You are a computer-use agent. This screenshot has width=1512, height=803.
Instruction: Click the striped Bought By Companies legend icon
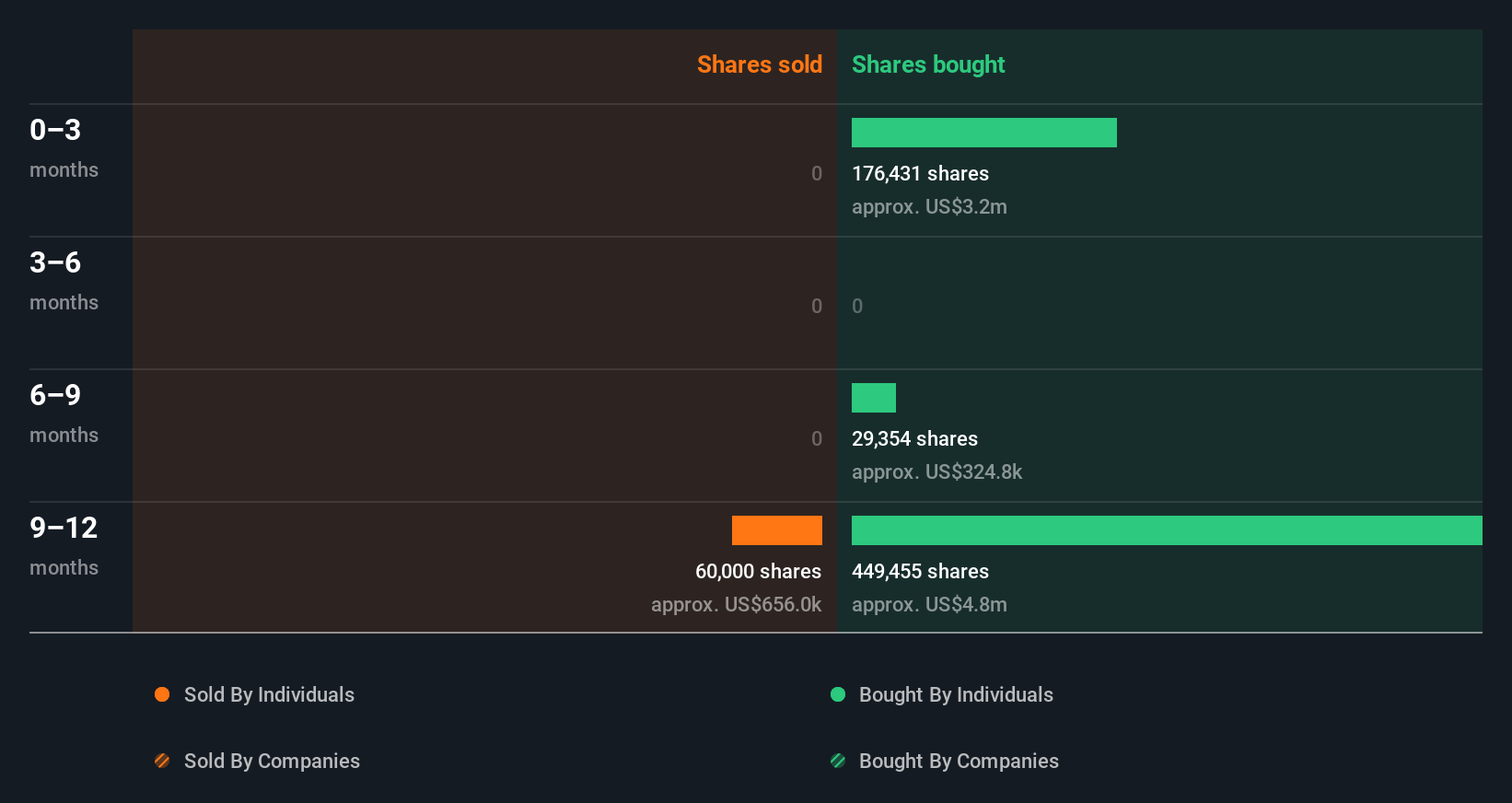pyautogui.click(x=838, y=761)
